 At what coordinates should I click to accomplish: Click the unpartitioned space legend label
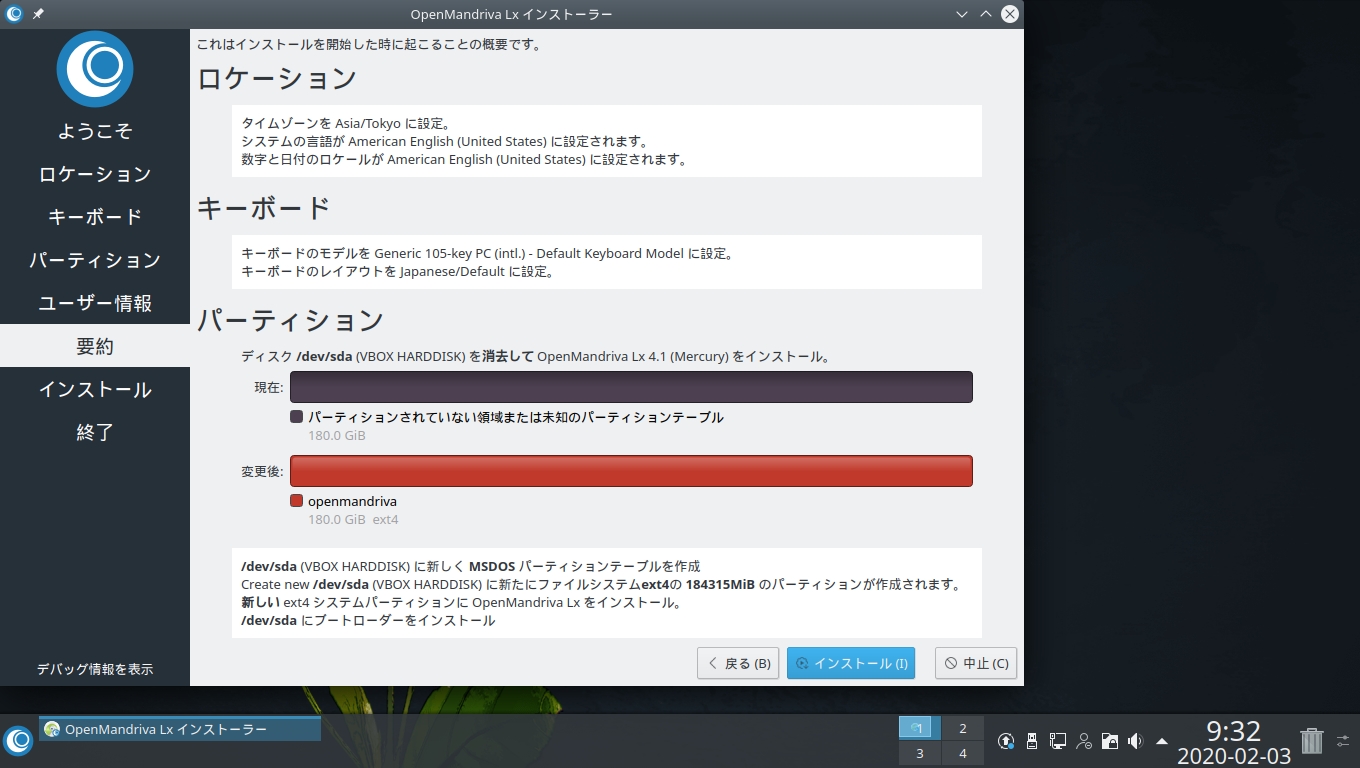click(515, 417)
